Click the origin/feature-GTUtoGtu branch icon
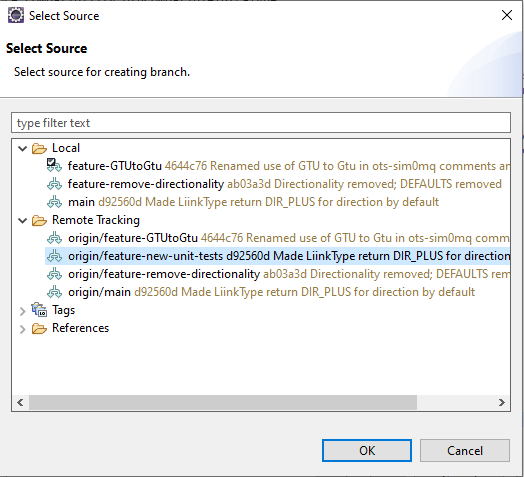 point(54,238)
